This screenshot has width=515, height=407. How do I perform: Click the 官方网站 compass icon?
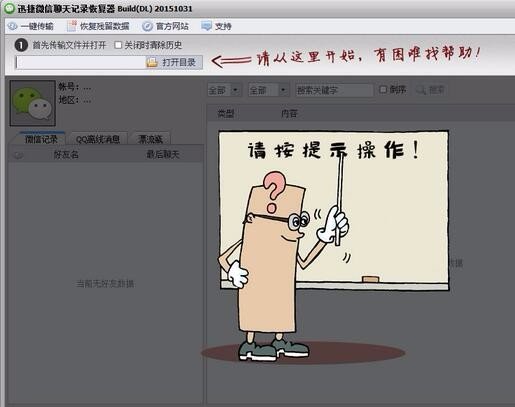click(x=147, y=26)
